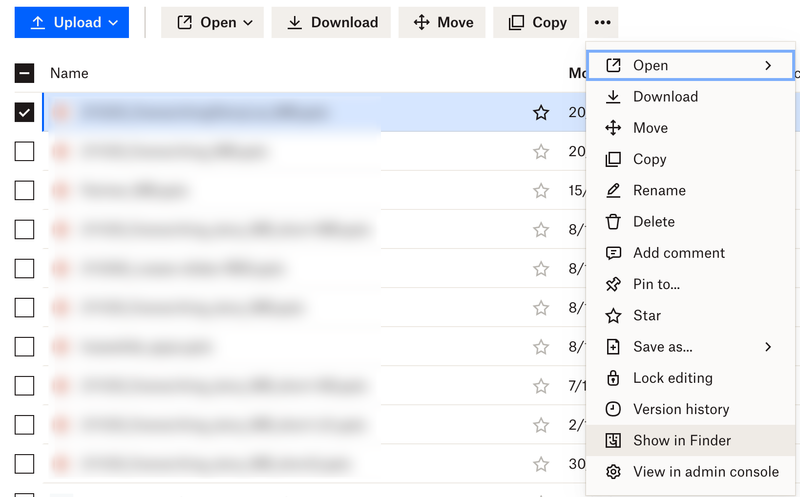Click the Delete trash can icon
Image resolution: width=800 pixels, height=497 pixels.
[613, 221]
